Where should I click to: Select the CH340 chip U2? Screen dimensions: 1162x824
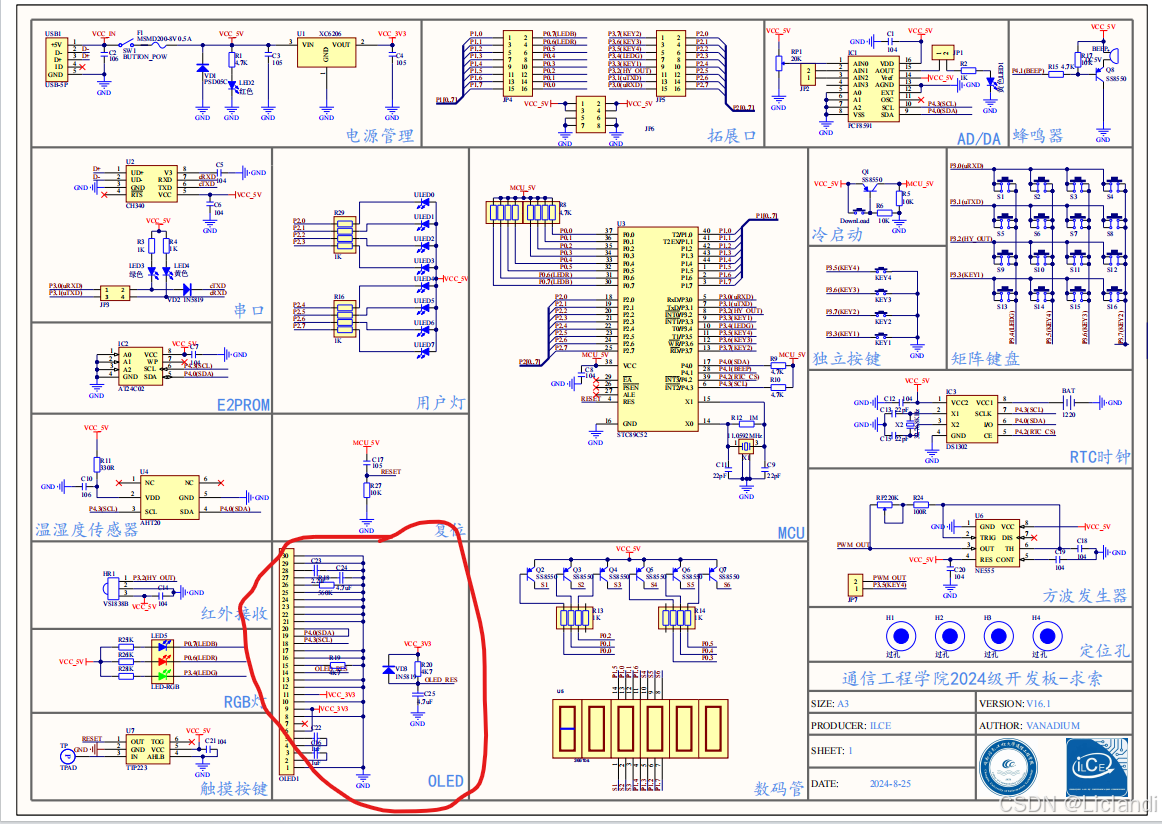pyautogui.click(x=151, y=184)
